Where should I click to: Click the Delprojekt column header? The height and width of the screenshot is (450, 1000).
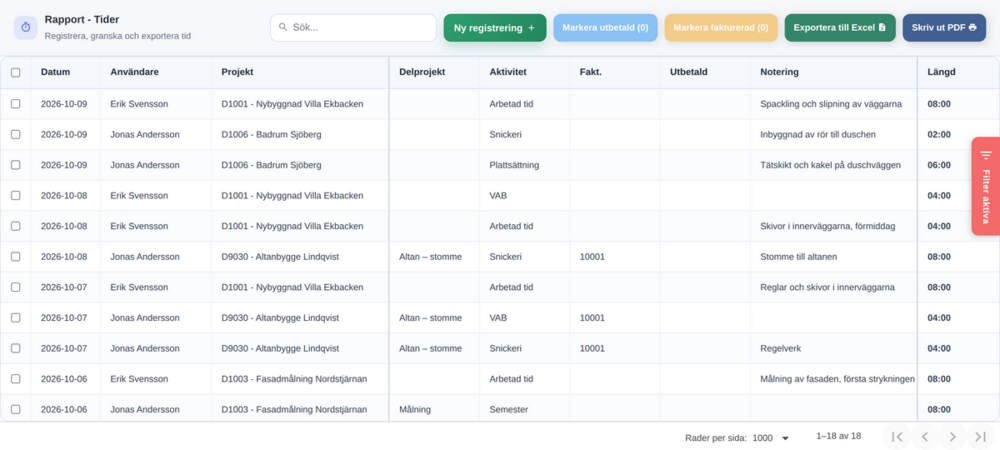tap(422, 72)
